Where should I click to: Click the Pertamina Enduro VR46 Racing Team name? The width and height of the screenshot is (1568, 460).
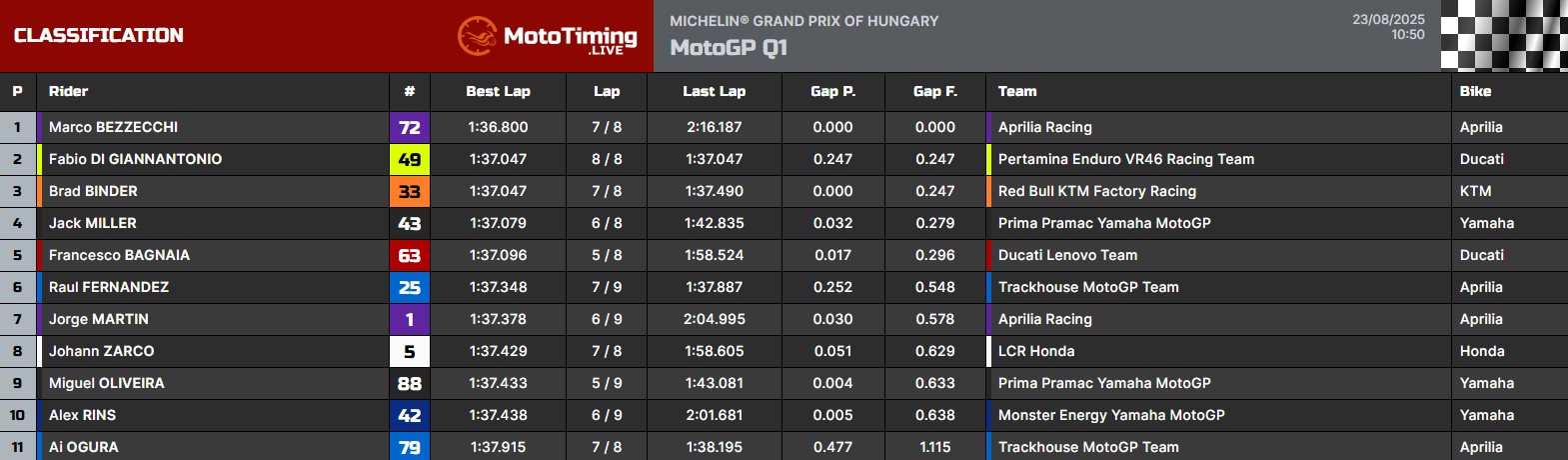coord(1126,159)
